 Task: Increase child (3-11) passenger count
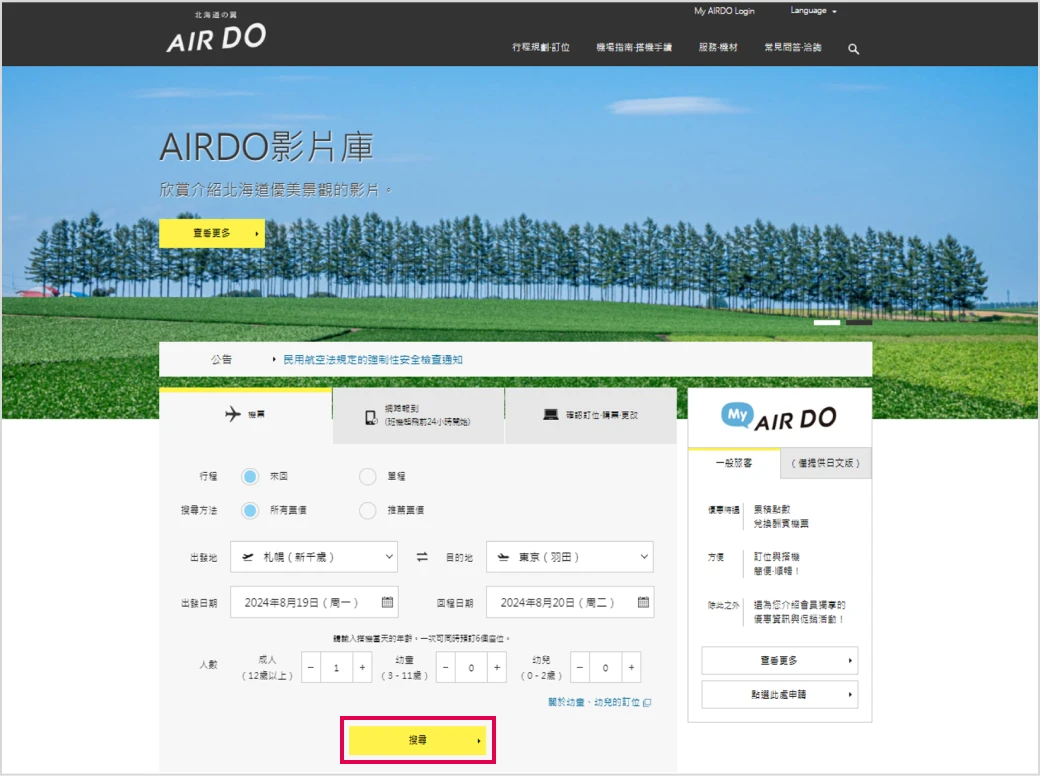(x=497, y=667)
